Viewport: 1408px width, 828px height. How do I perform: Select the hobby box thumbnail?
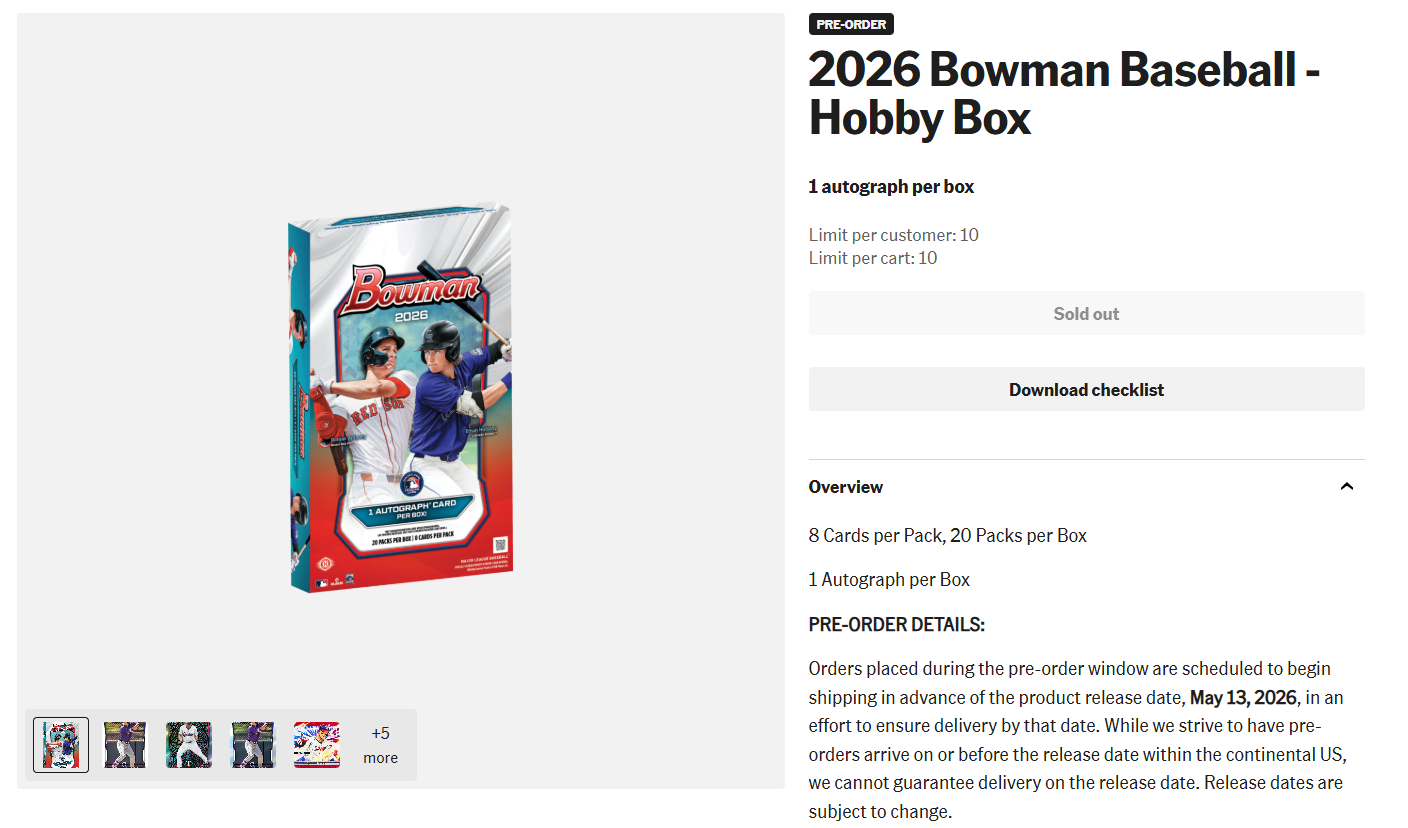click(x=61, y=745)
